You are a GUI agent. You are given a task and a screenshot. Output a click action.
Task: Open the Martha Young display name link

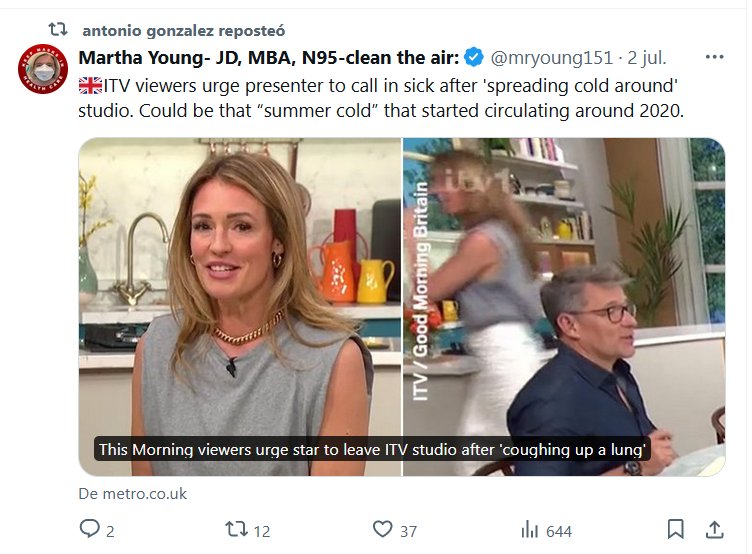(268, 57)
